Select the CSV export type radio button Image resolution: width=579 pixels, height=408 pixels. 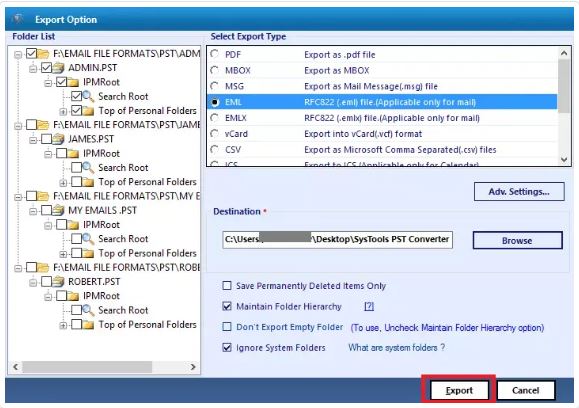point(215,150)
